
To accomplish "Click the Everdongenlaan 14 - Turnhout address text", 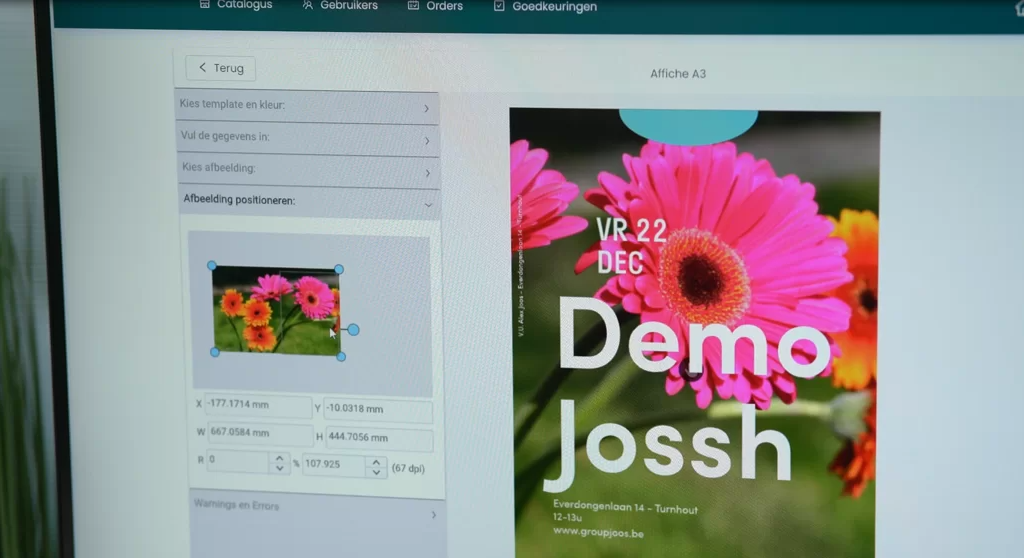I will click(625, 507).
